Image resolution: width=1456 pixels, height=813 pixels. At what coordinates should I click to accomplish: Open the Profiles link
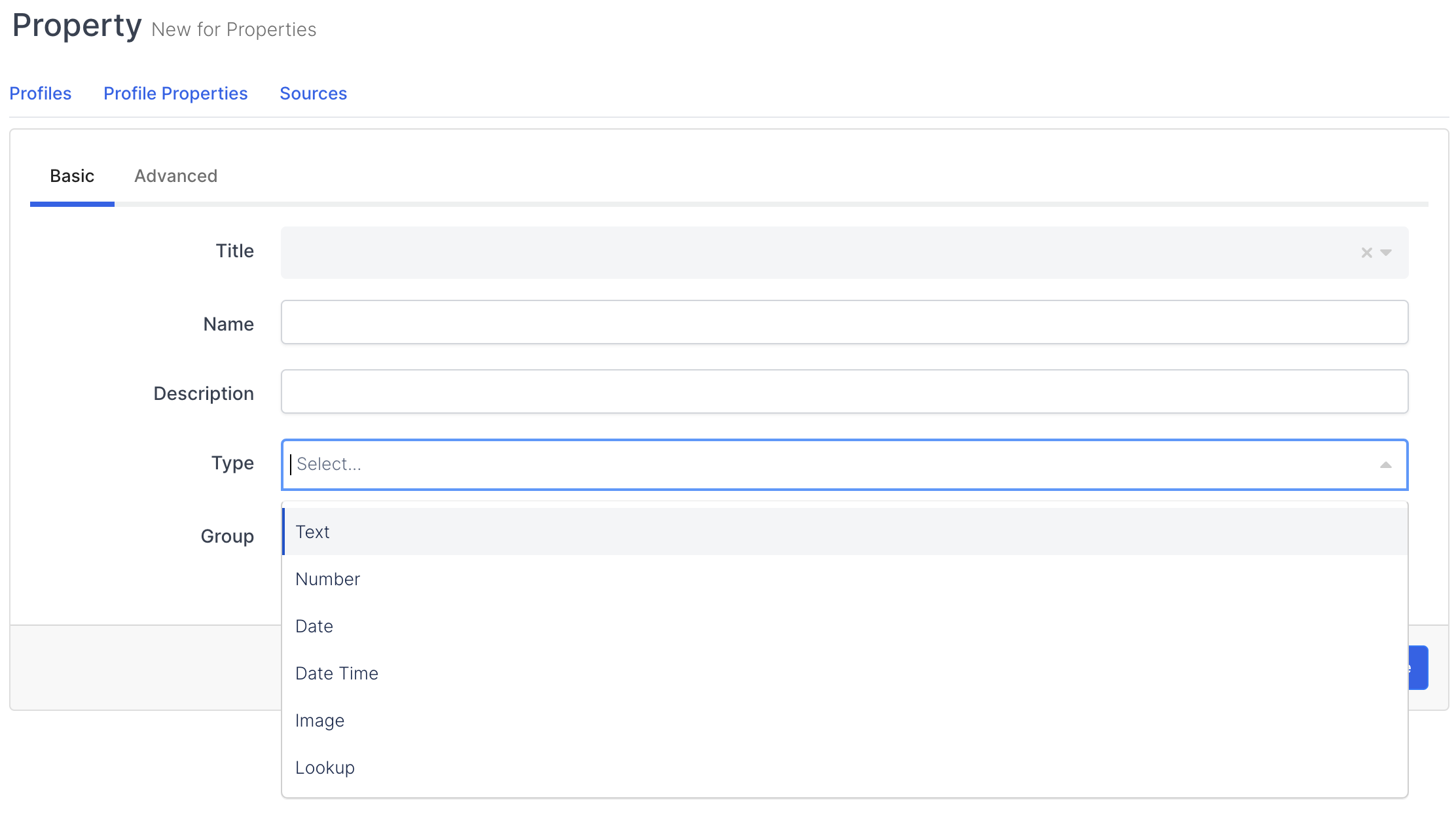coord(41,94)
